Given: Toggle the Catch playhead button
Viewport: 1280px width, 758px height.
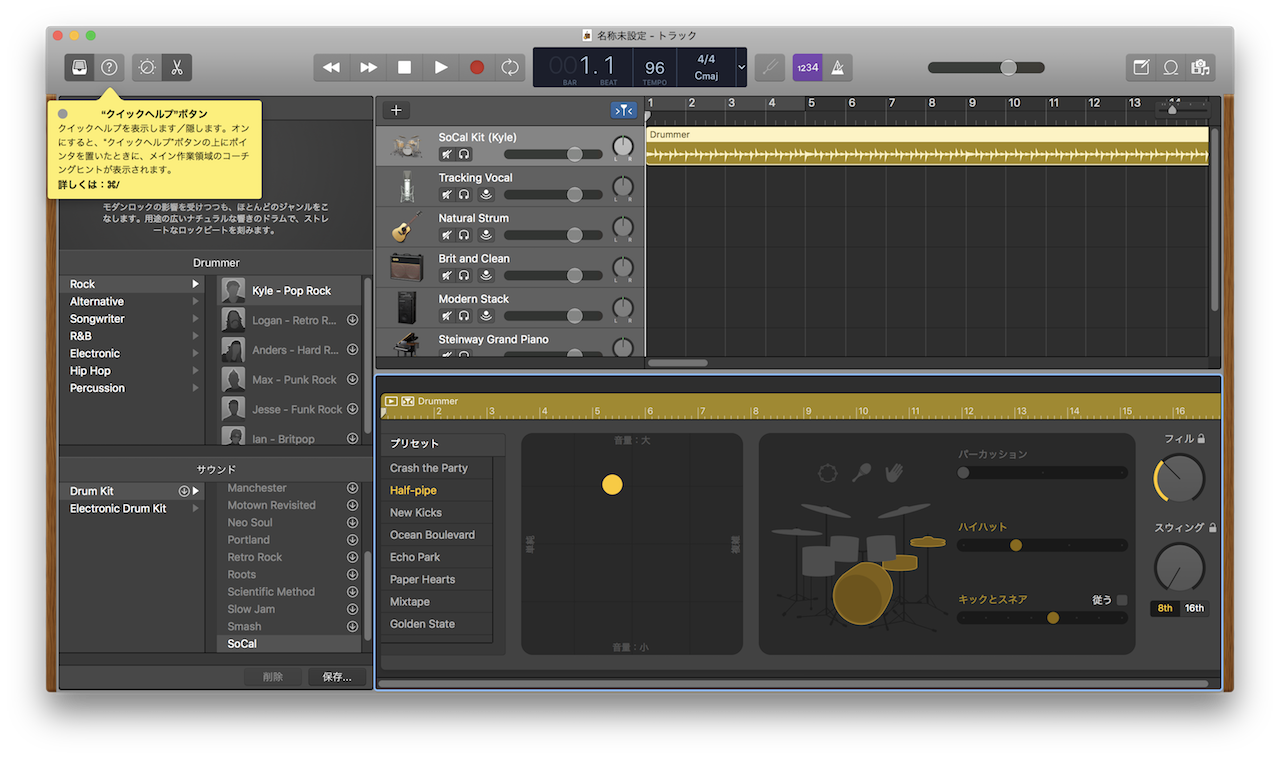Looking at the screenshot, I should pos(624,110).
